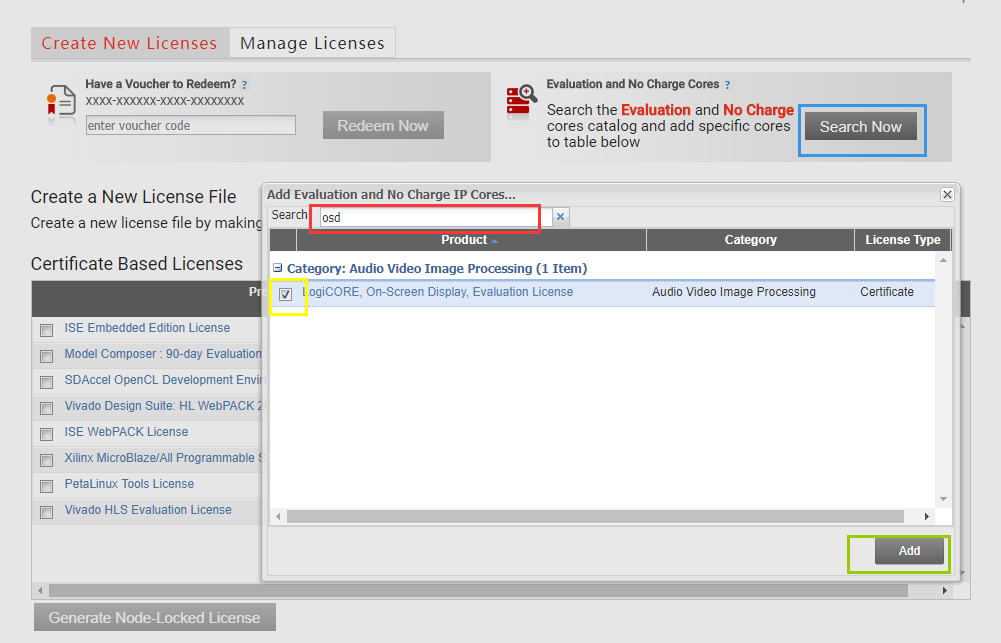Check ISE WebPACK License box

(47, 434)
